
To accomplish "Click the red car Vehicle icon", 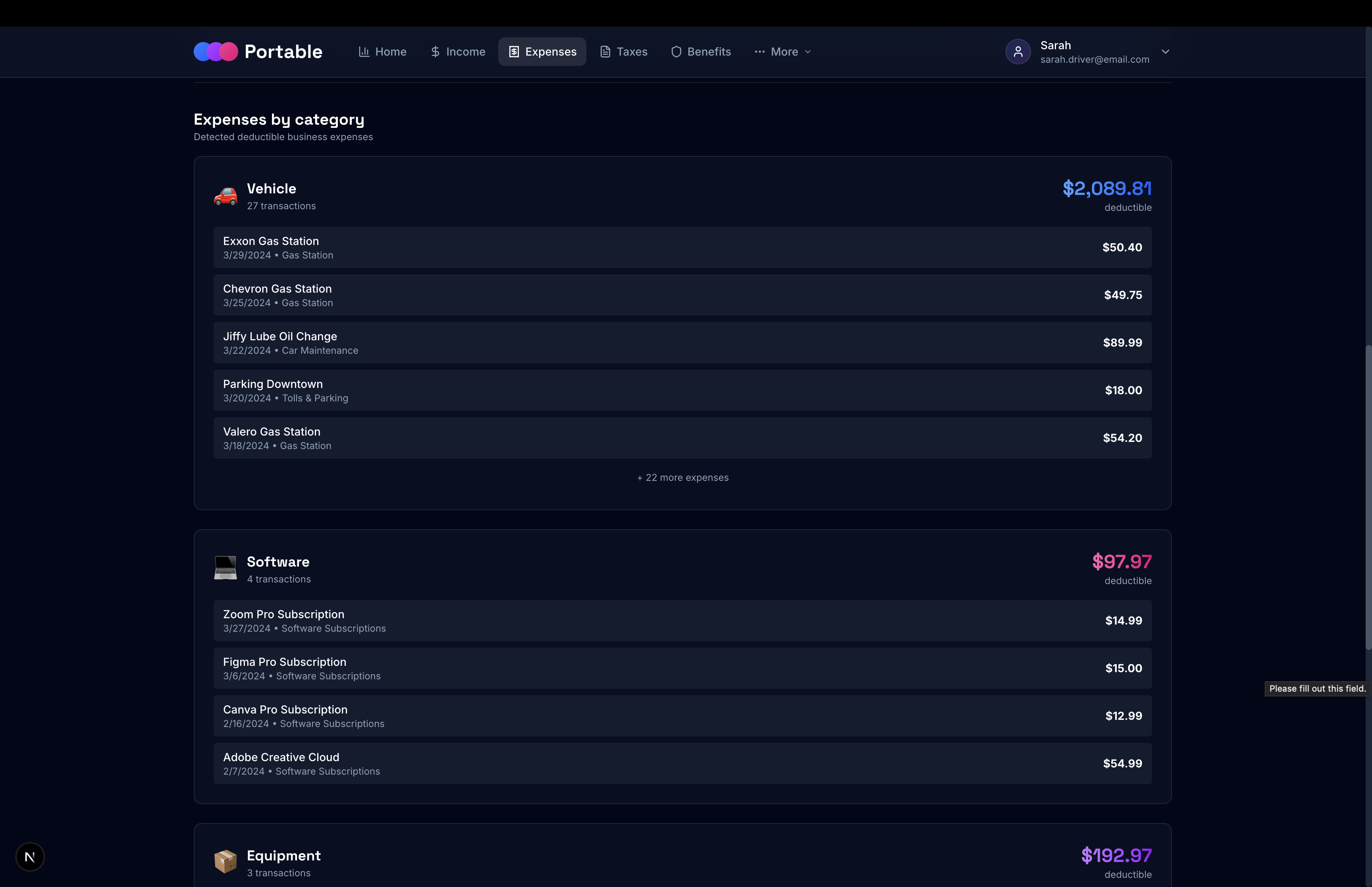I will coord(225,197).
